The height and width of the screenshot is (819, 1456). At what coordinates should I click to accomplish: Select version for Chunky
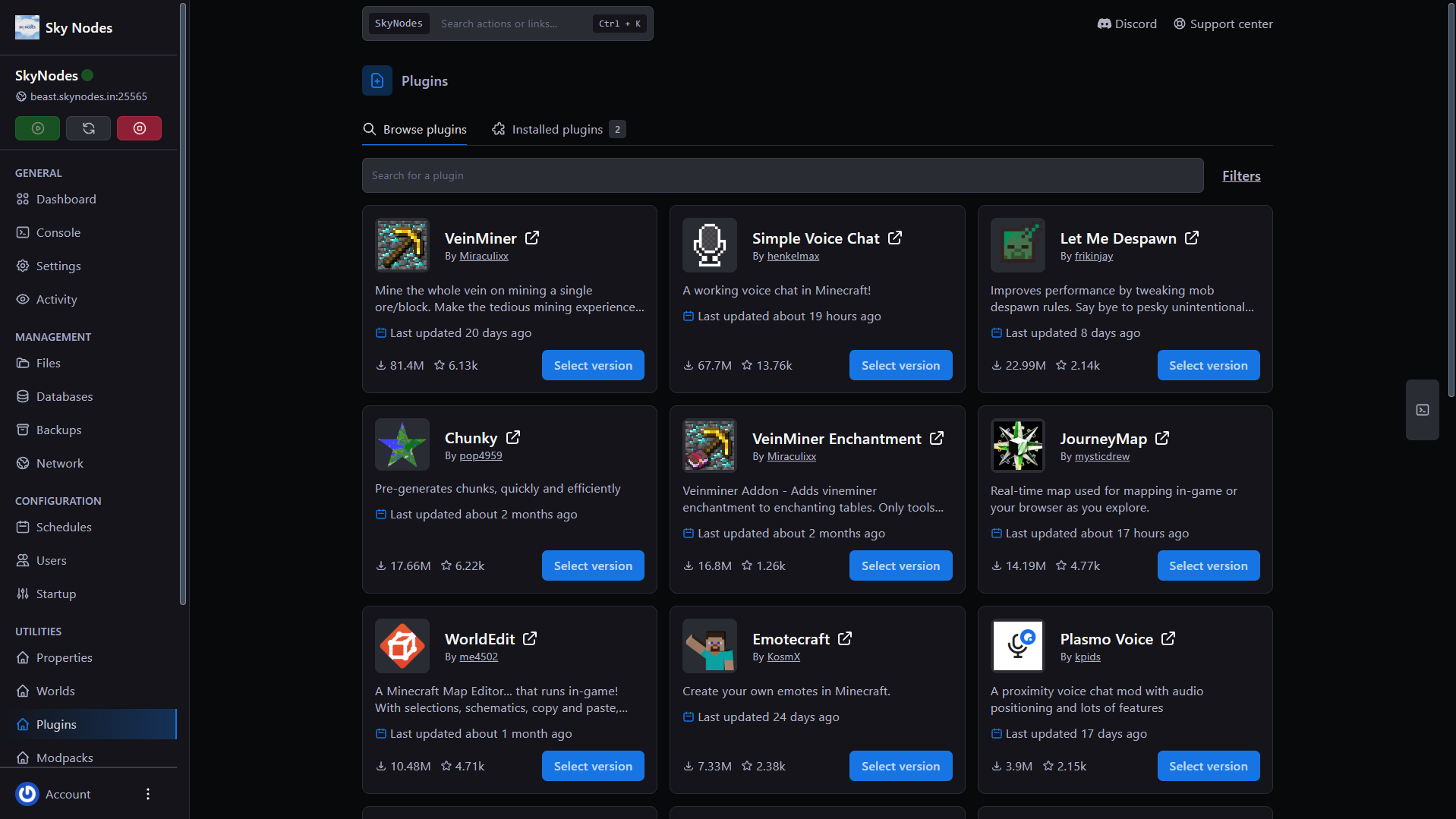pyautogui.click(x=593, y=565)
